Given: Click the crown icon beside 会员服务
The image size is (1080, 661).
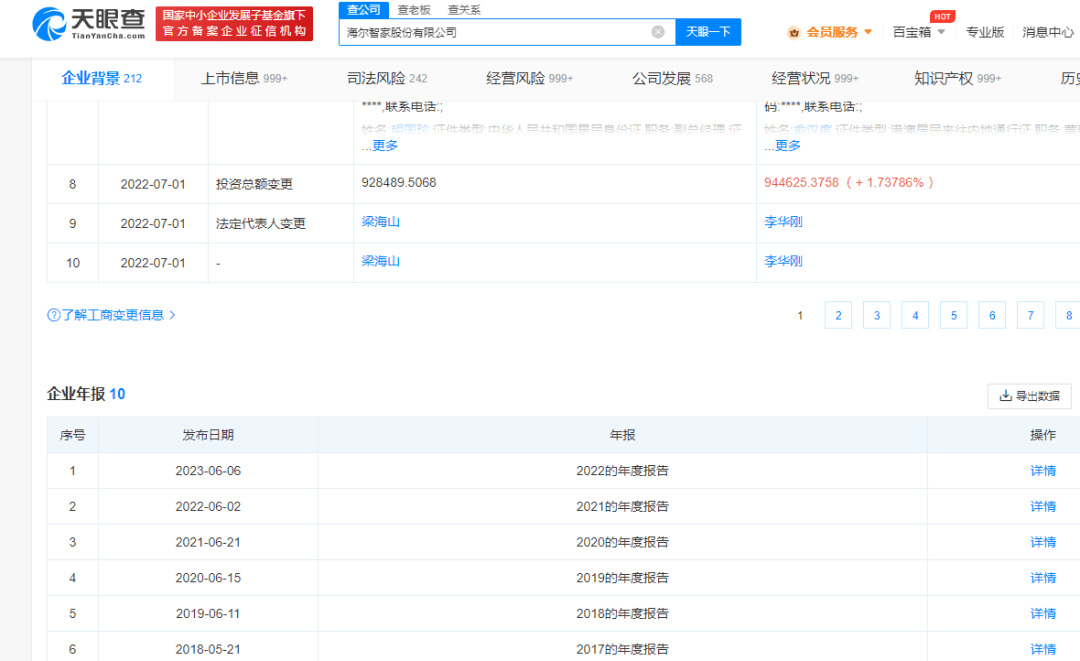Looking at the screenshot, I should coord(794,32).
